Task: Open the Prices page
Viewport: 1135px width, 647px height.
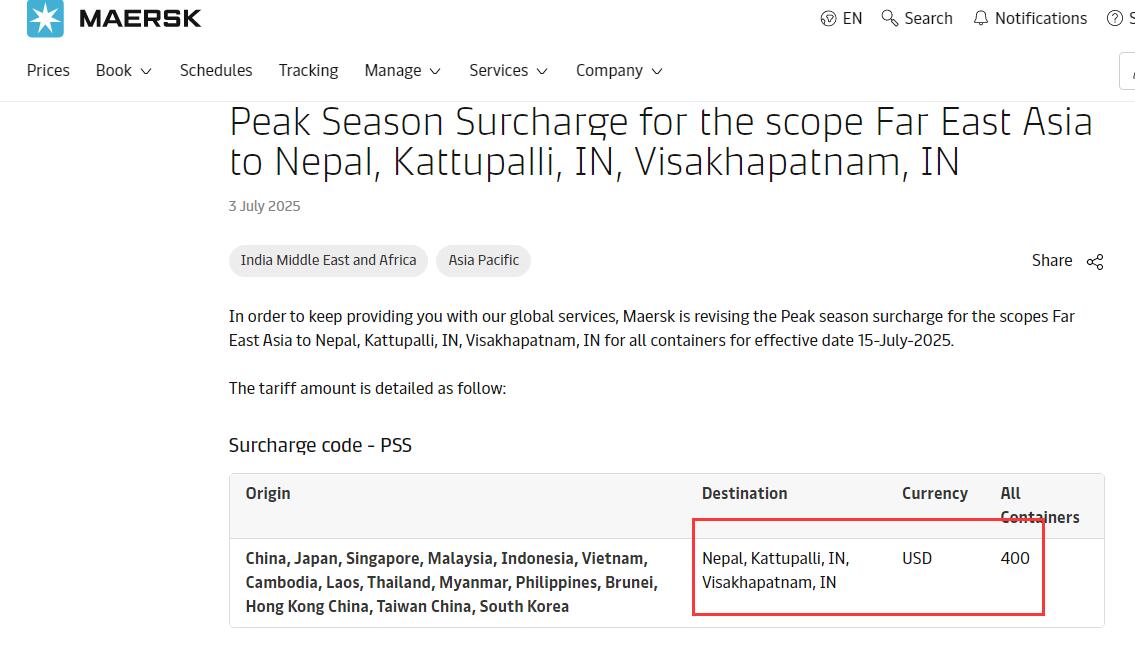Action: coord(48,70)
